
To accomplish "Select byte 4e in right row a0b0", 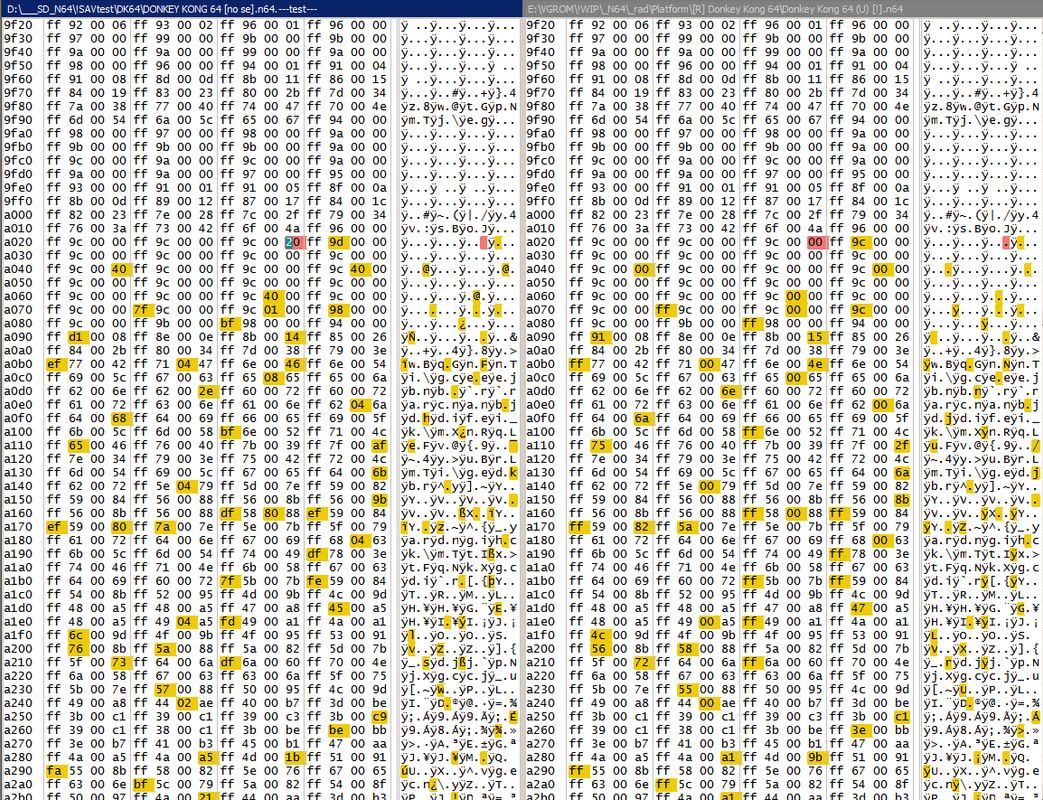I will tap(815, 364).
